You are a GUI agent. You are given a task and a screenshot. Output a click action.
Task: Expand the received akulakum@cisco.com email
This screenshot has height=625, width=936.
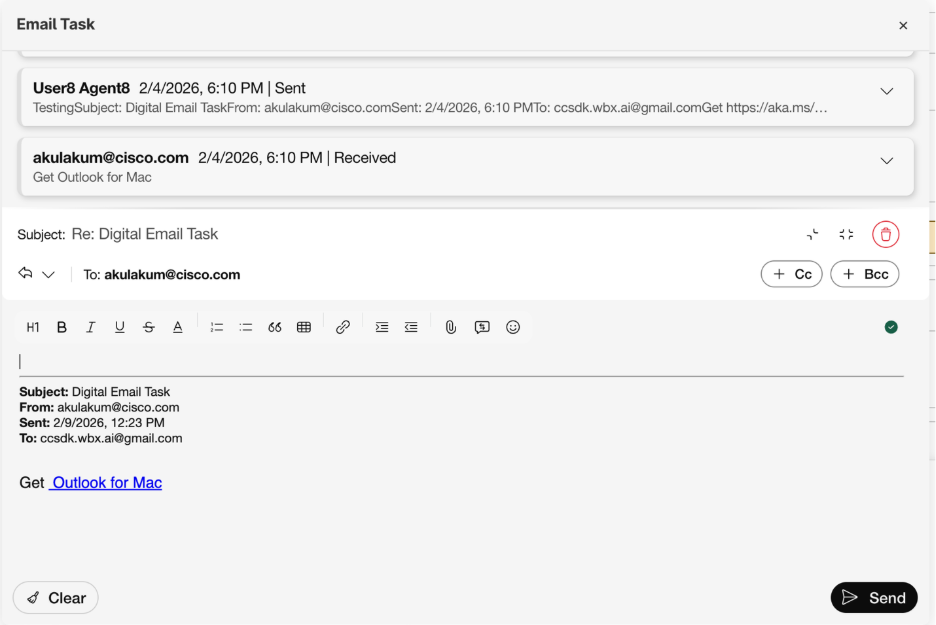[x=886, y=160]
